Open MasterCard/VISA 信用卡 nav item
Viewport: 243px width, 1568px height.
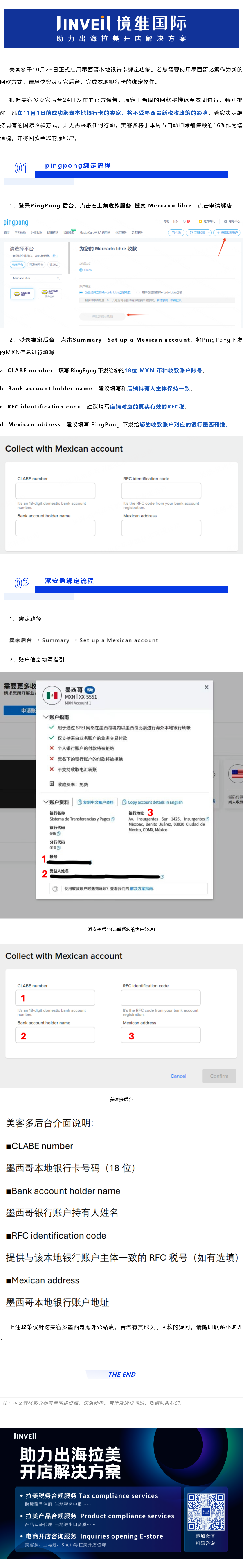[x=95, y=233]
